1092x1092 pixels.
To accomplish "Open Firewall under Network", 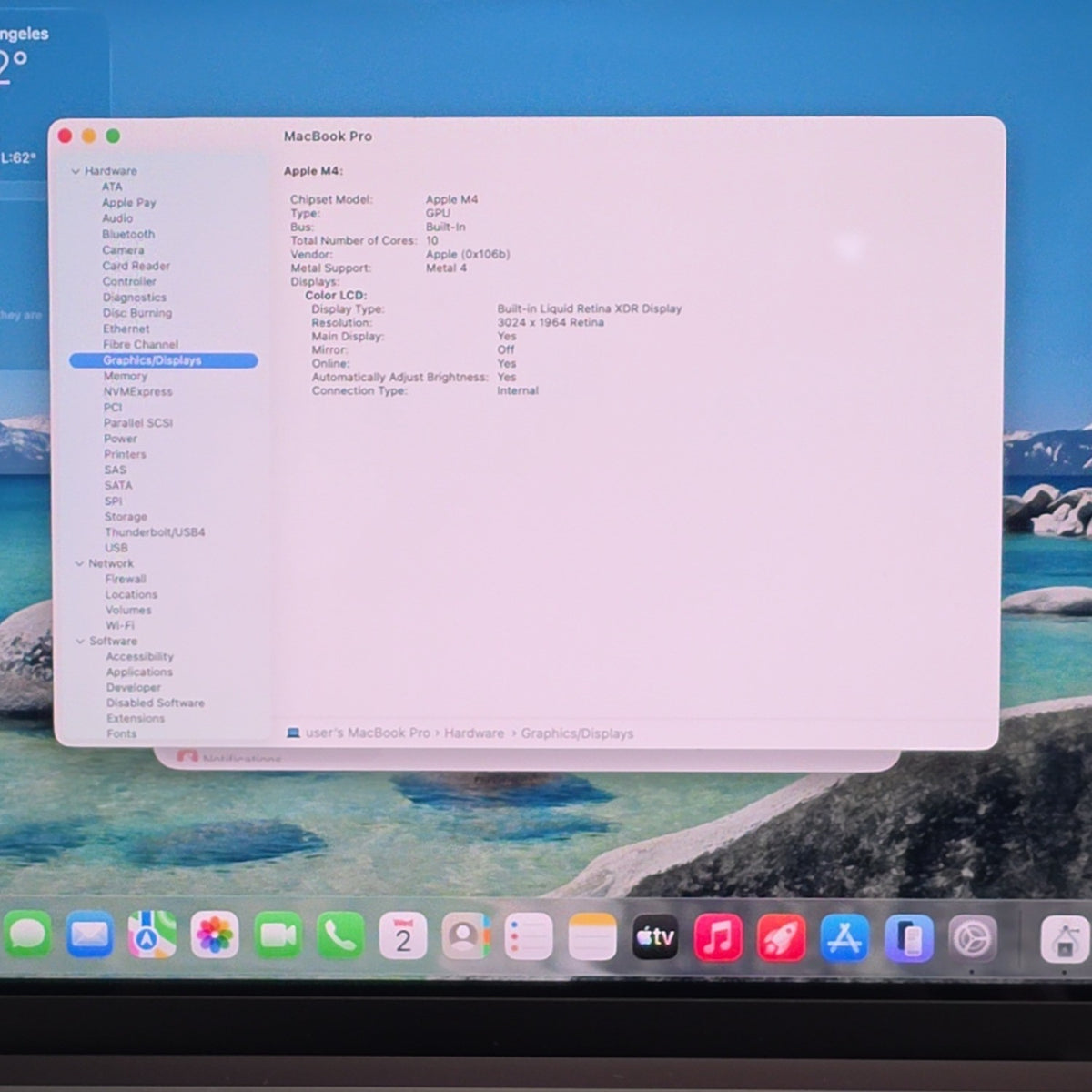I will (126, 579).
